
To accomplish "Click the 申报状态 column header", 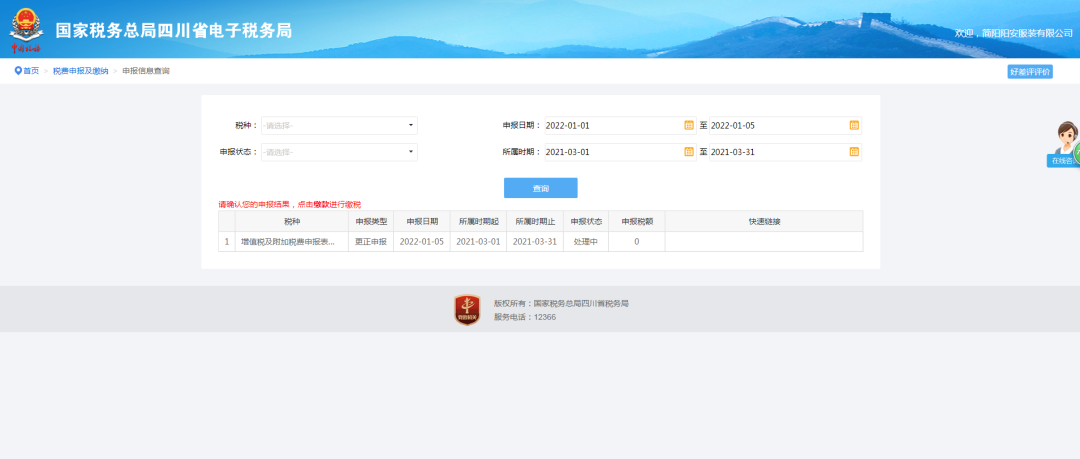I will click(x=586, y=221).
